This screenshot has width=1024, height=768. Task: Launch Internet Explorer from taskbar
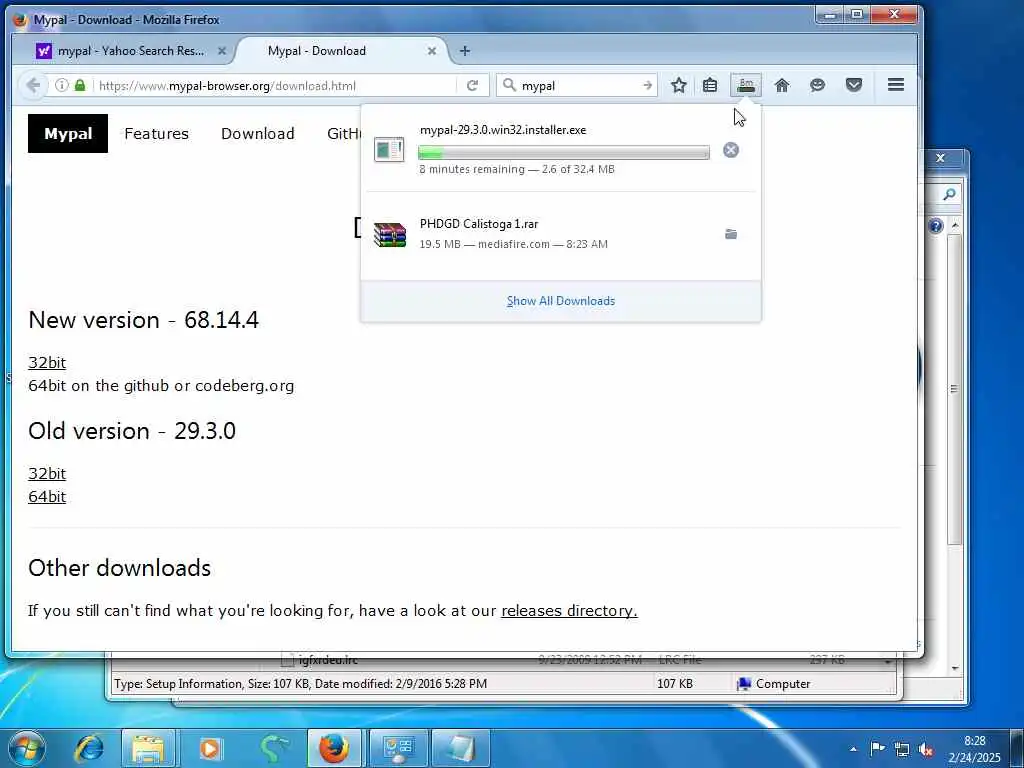[x=89, y=748]
